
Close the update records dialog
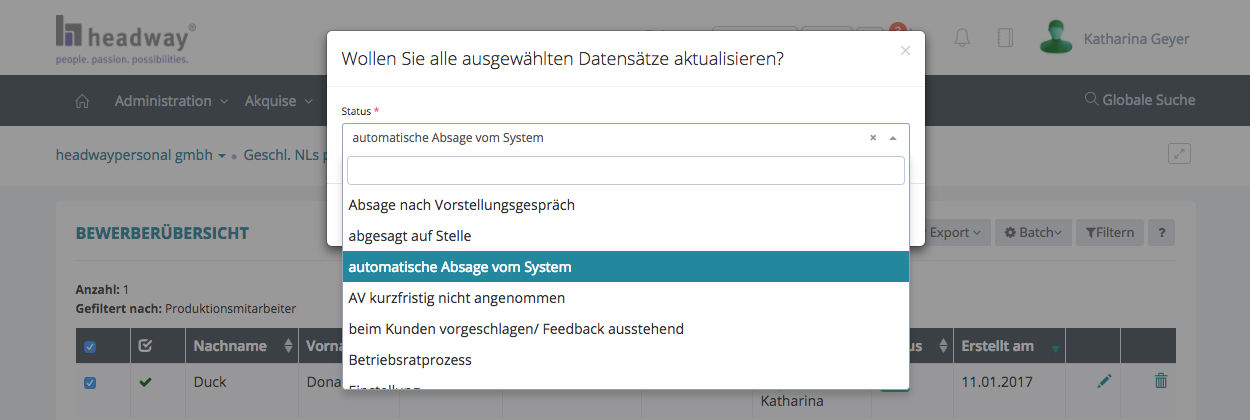coord(905,50)
